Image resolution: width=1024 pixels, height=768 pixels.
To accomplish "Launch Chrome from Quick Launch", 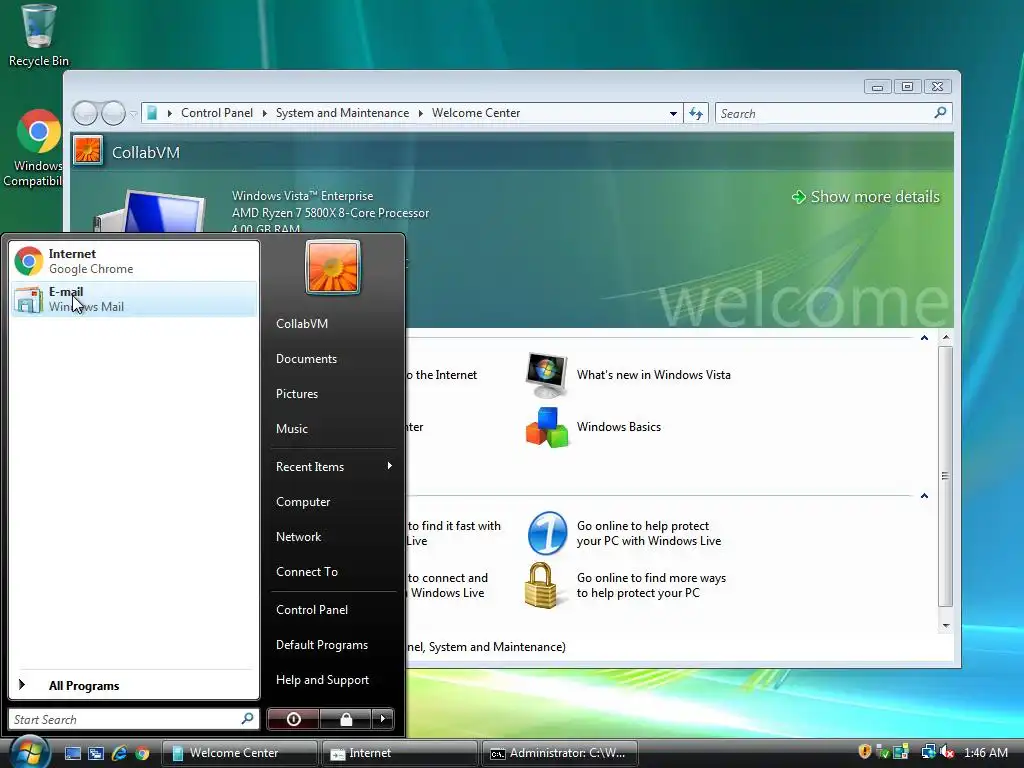I will click(x=142, y=753).
